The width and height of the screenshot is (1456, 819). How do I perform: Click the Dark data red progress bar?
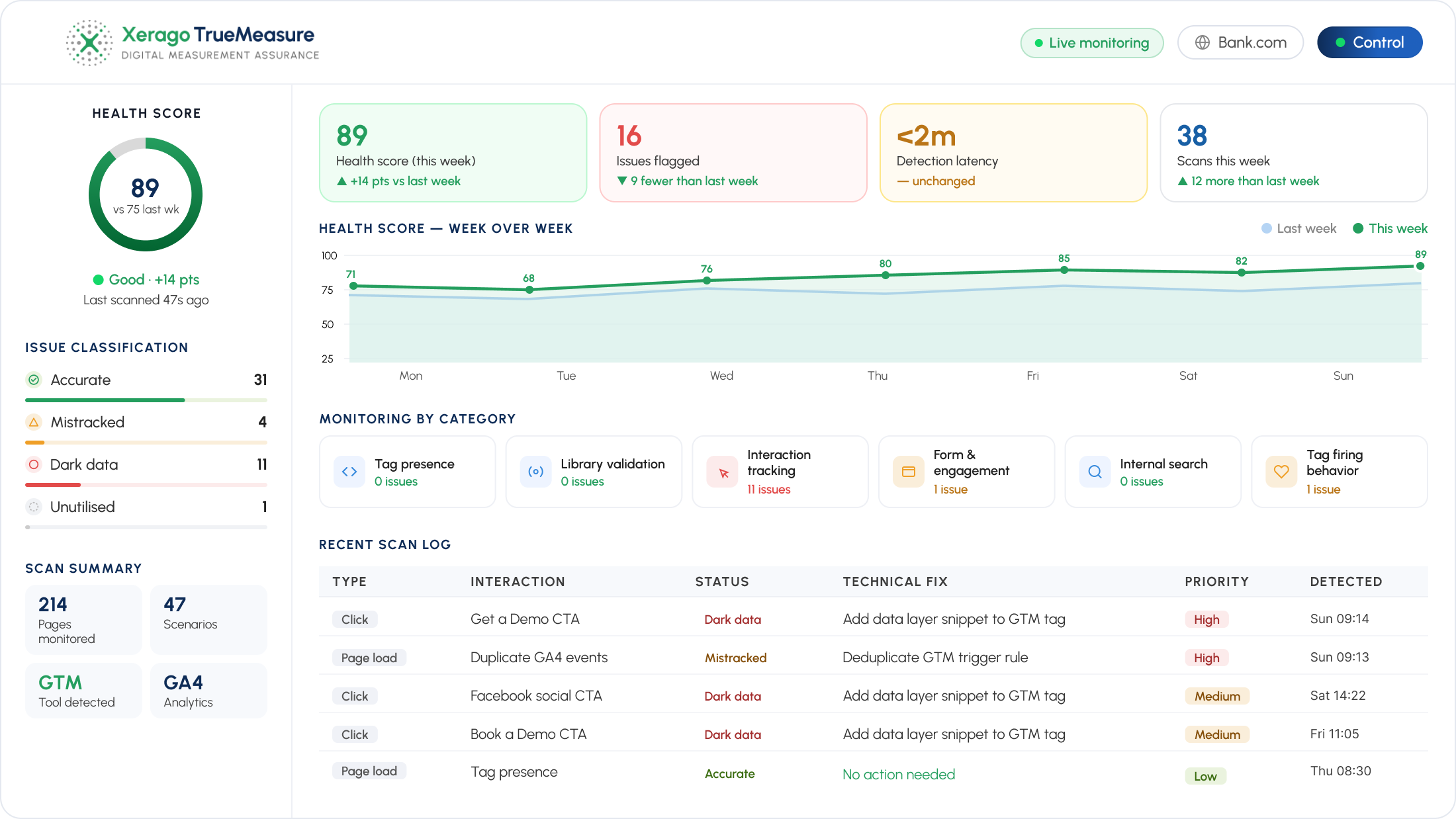pyautogui.click(x=53, y=485)
